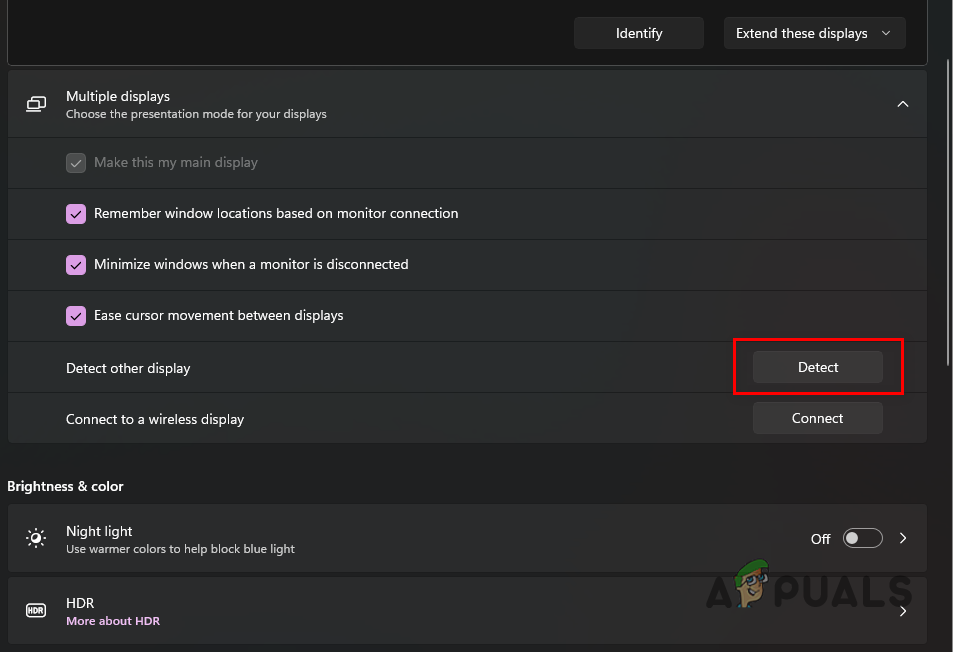Turn on the Night light toggle
The image size is (953, 652).
(862, 538)
